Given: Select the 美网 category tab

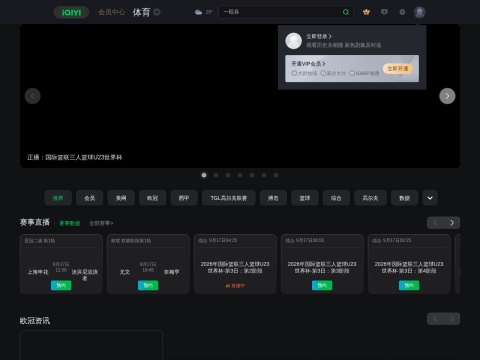Looking at the screenshot, I should click(121, 198).
